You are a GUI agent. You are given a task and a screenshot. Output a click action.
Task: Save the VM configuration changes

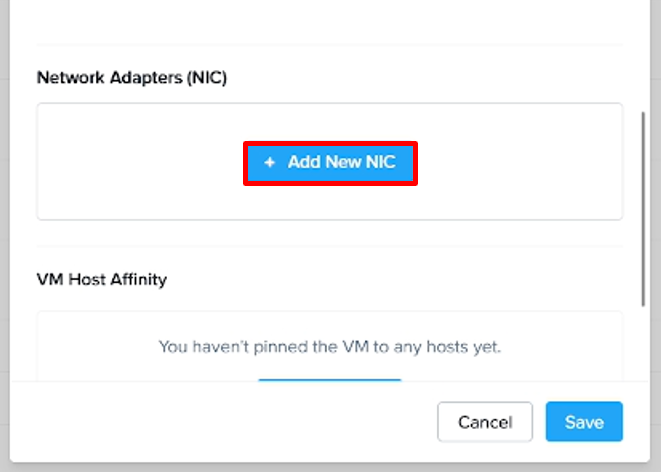584,422
